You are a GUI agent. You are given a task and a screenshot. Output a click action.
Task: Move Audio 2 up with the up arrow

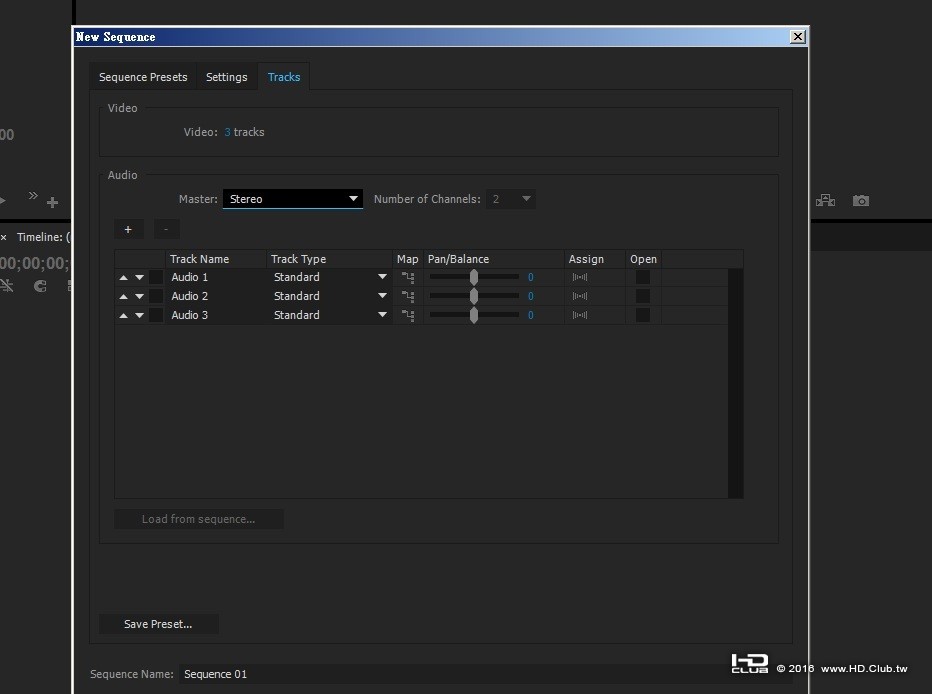[124, 297]
